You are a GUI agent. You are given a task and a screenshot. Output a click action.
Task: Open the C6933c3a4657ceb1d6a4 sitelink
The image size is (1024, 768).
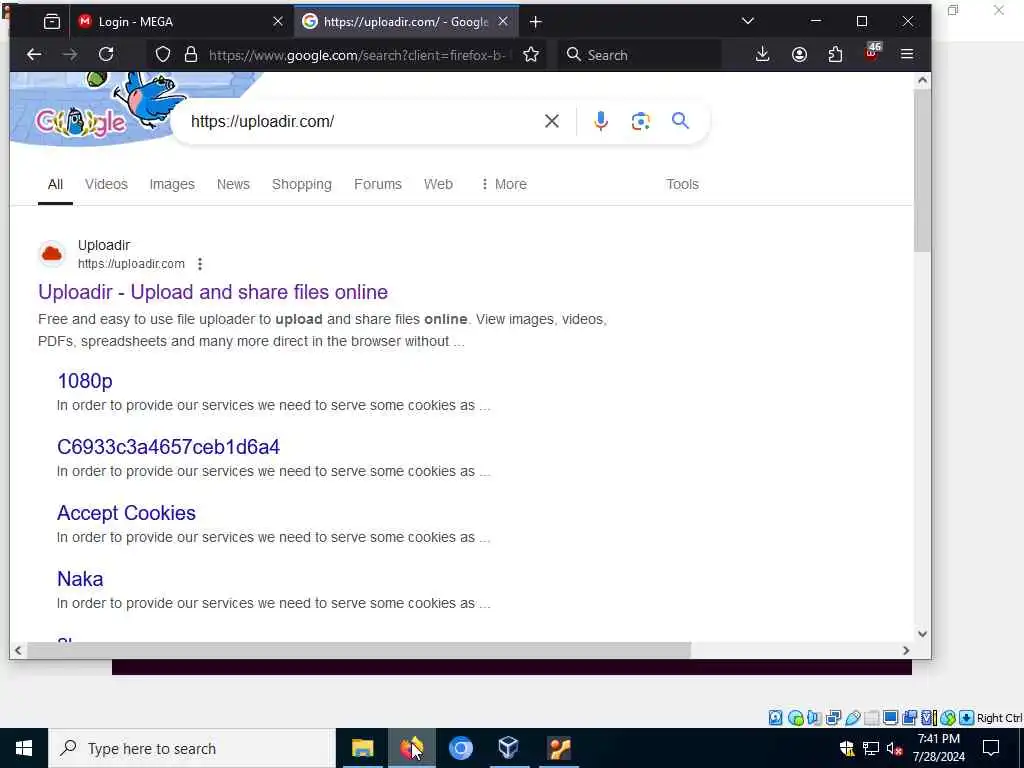coord(168,447)
